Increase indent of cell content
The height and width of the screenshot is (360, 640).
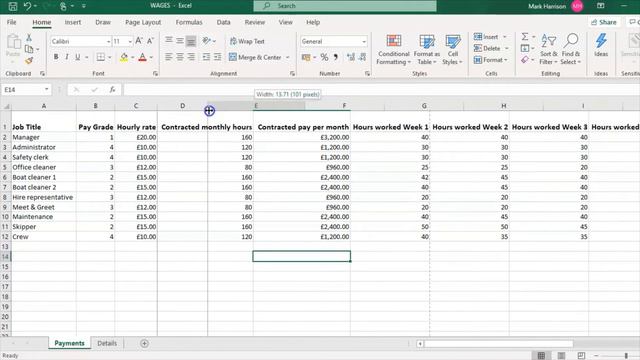click(218, 57)
